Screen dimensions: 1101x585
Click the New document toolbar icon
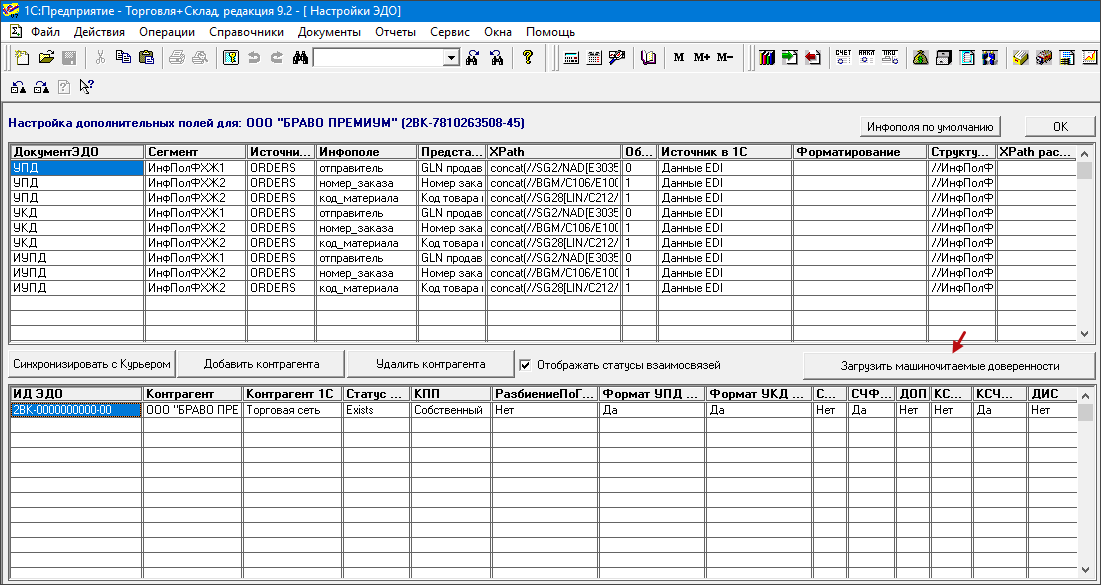(x=22, y=58)
